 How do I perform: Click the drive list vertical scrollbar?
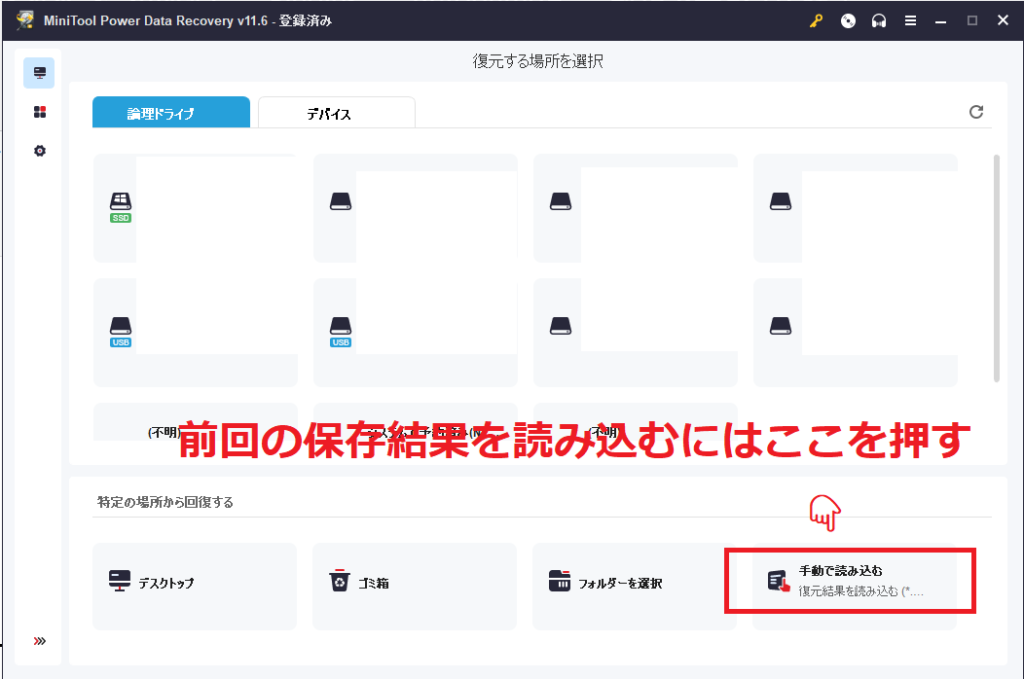[x=997, y=268]
